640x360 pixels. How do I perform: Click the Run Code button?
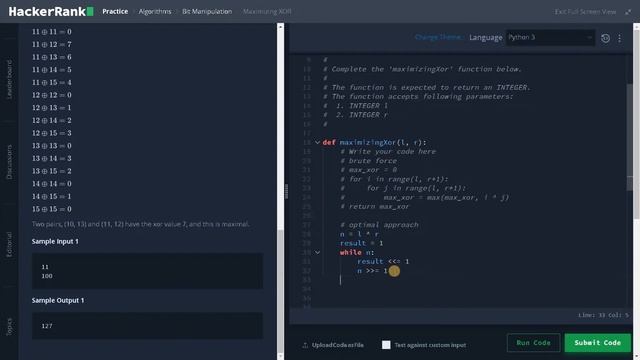click(x=533, y=343)
